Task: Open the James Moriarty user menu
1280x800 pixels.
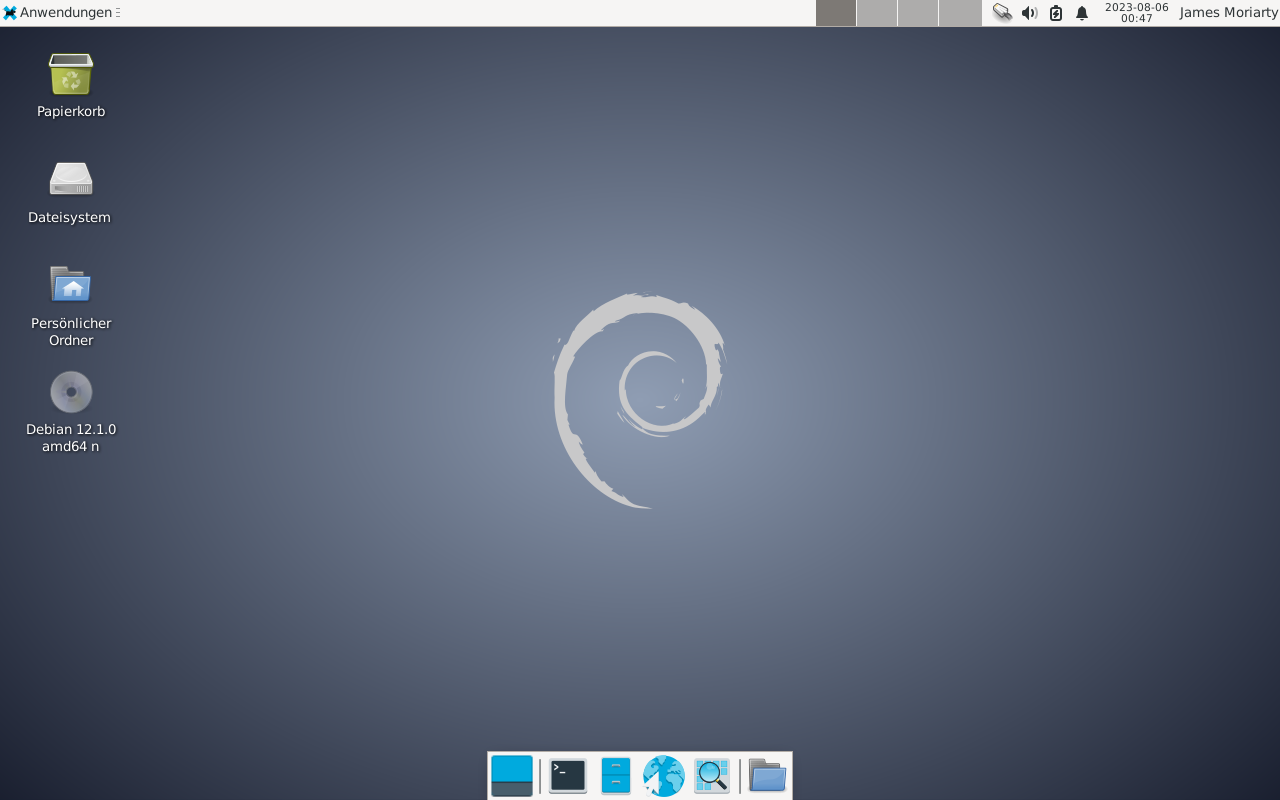Action: [x=1229, y=13]
